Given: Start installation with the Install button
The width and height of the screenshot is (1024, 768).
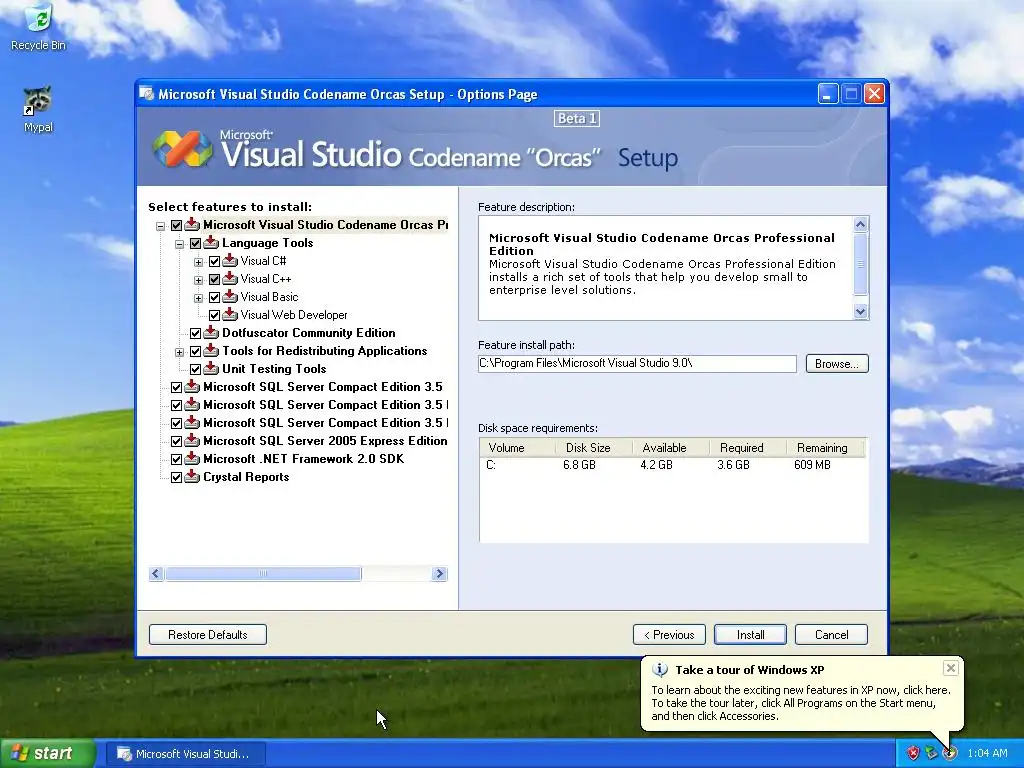Looking at the screenshot, I should coord(750,635).
